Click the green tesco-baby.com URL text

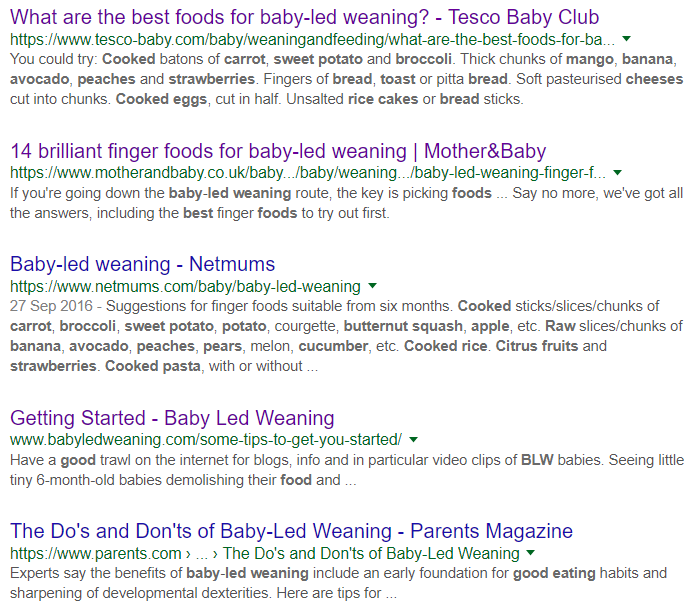(x=312, y=40)
